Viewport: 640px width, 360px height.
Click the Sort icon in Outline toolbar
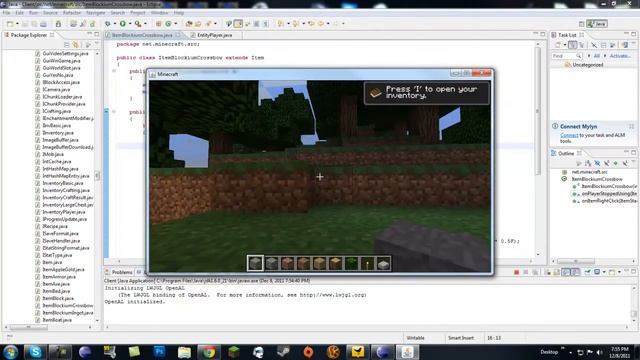[x=588, y=163]
